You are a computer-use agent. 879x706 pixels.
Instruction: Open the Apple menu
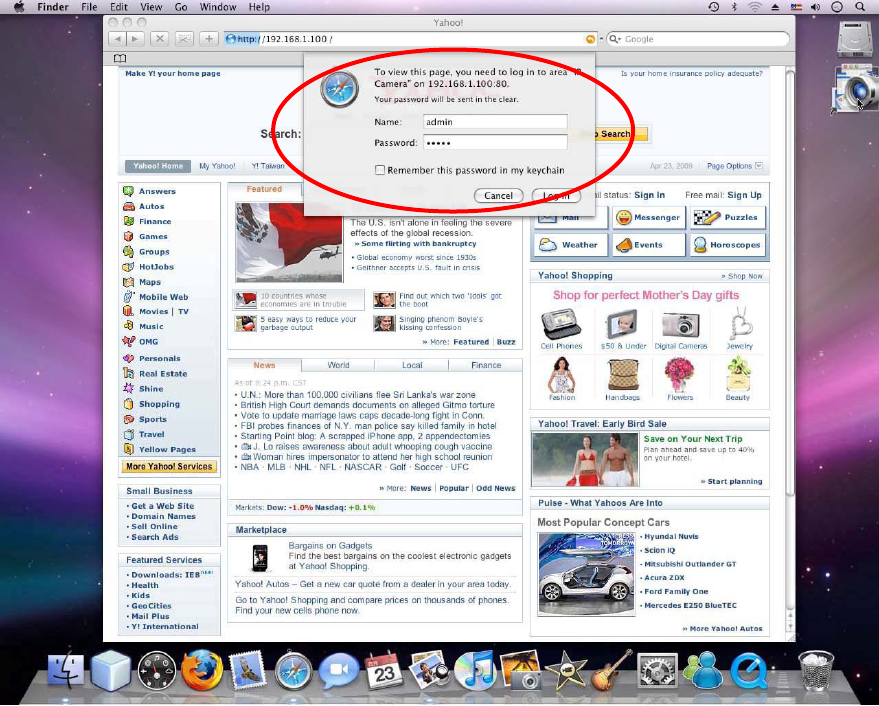19,7
